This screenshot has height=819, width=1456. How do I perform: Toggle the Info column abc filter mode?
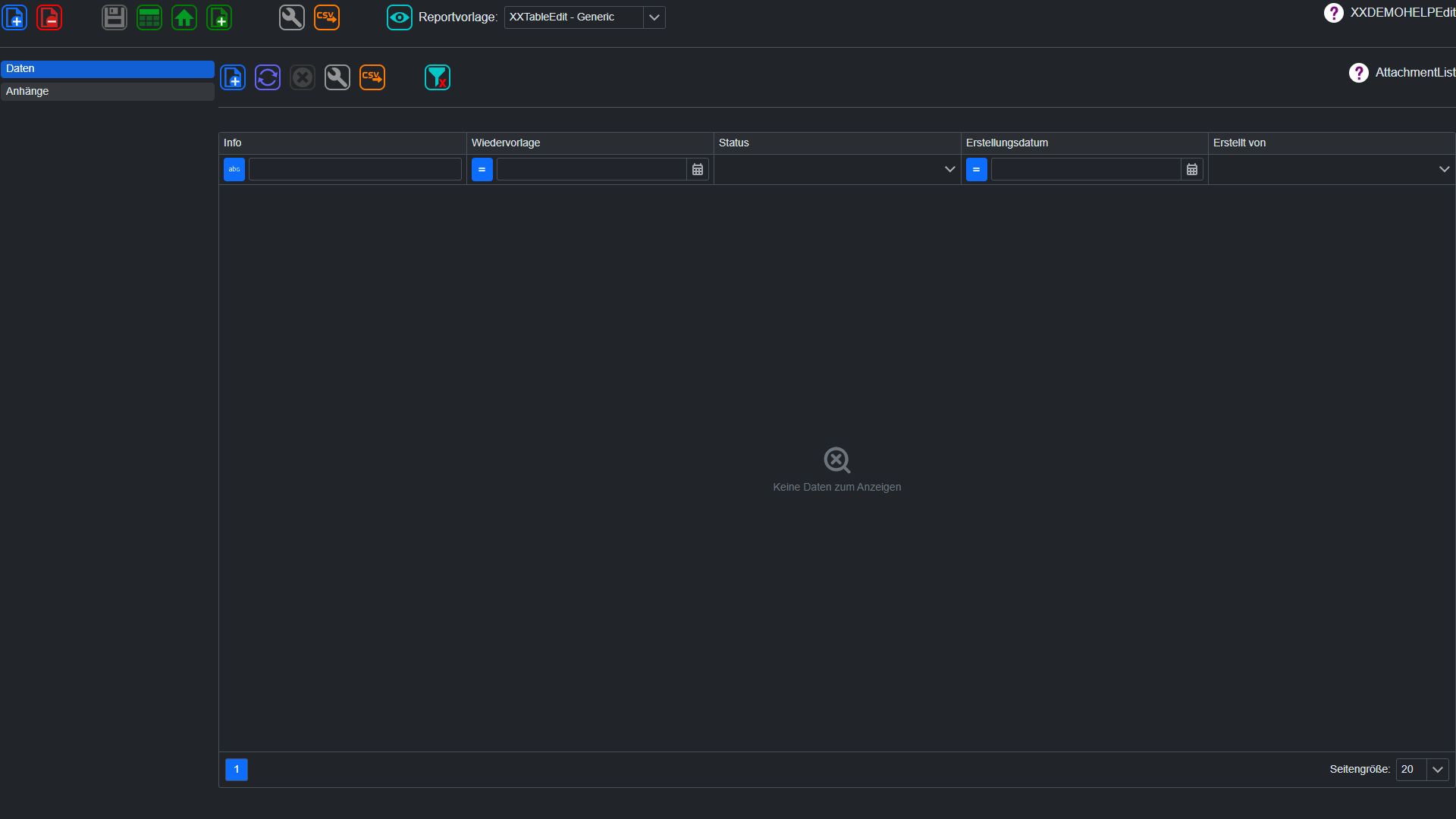tap(234, 169)
